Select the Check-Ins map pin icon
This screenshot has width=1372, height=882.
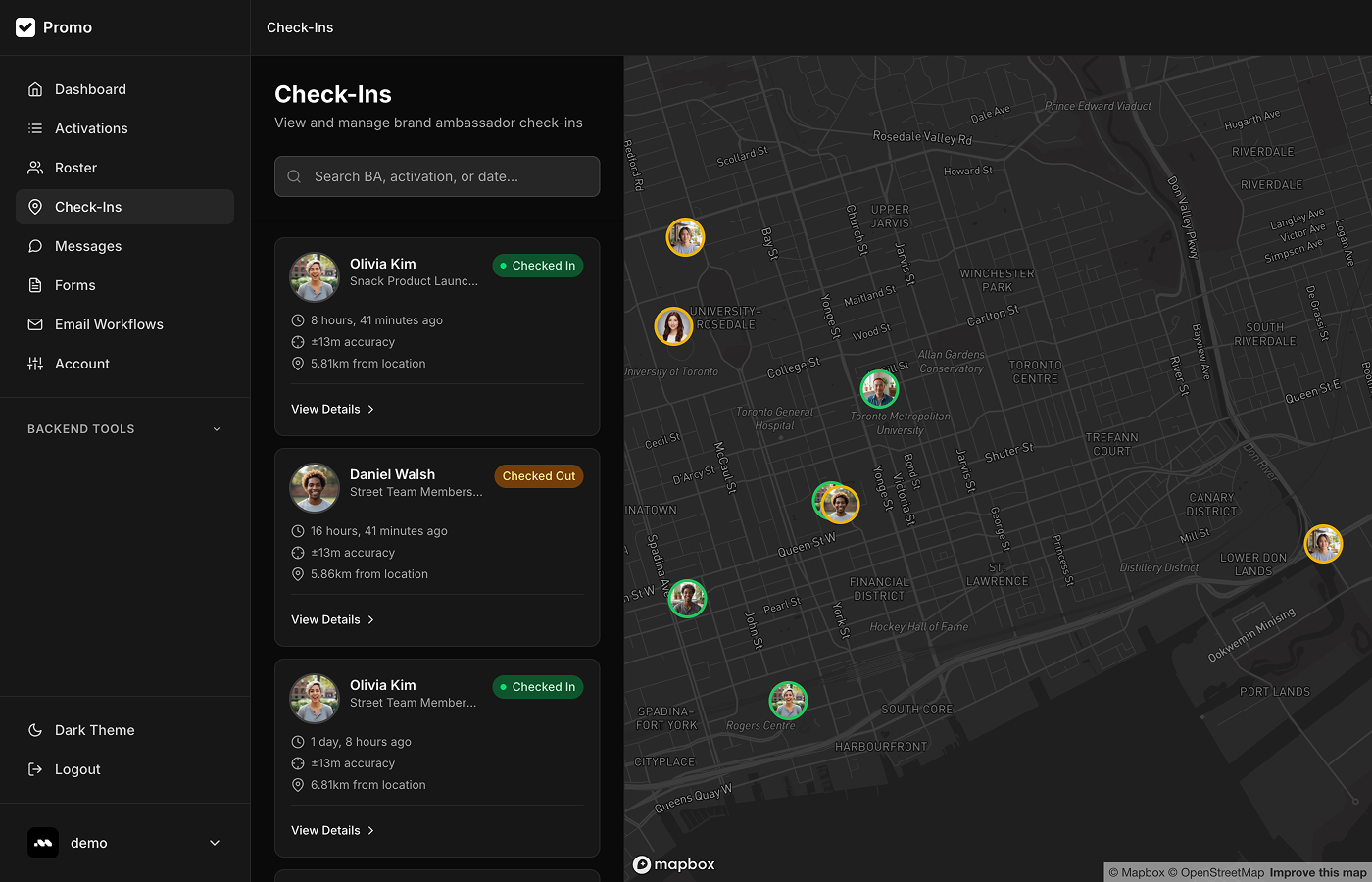pyautogui.click(x=34, y=206)
